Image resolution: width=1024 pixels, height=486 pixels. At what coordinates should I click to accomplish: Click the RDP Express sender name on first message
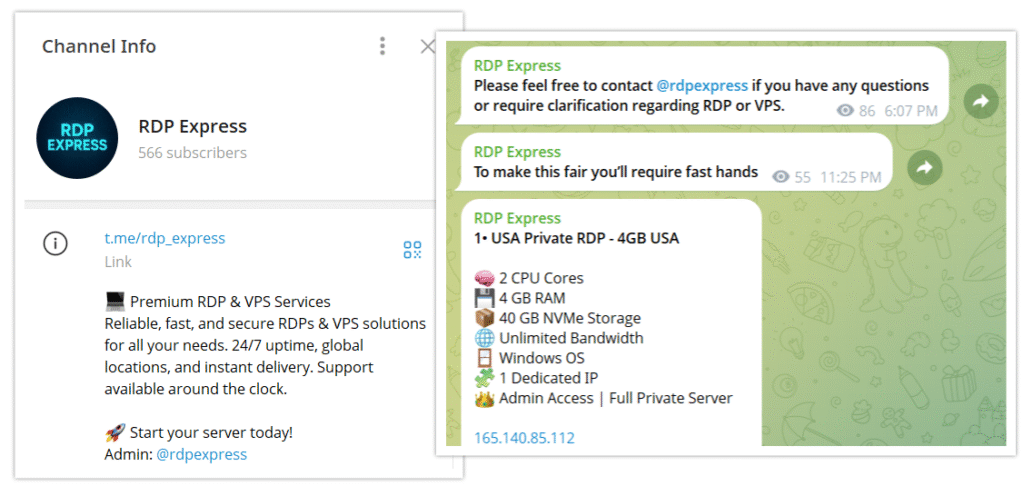pos(517,65)
